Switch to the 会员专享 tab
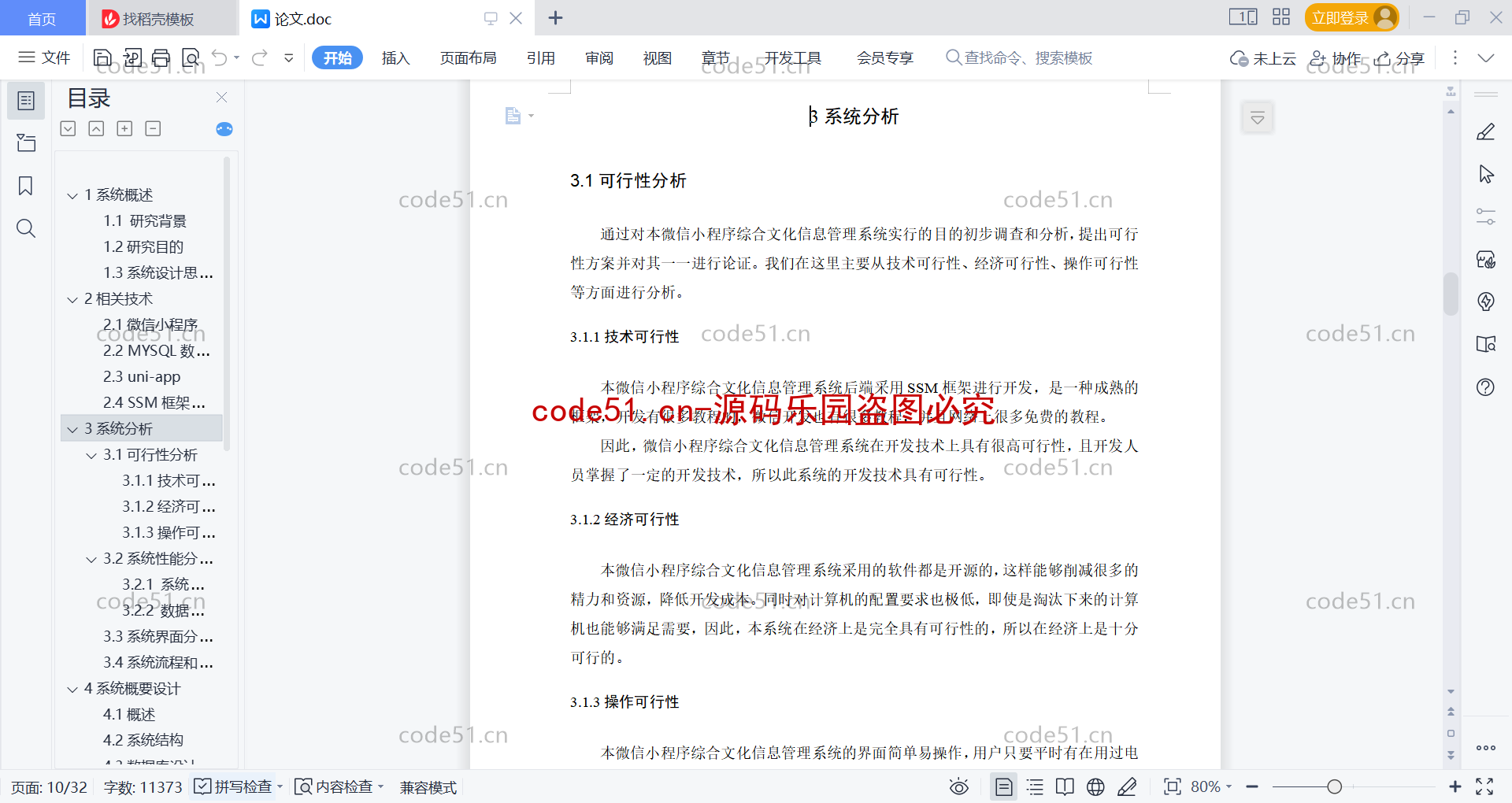 884,57
